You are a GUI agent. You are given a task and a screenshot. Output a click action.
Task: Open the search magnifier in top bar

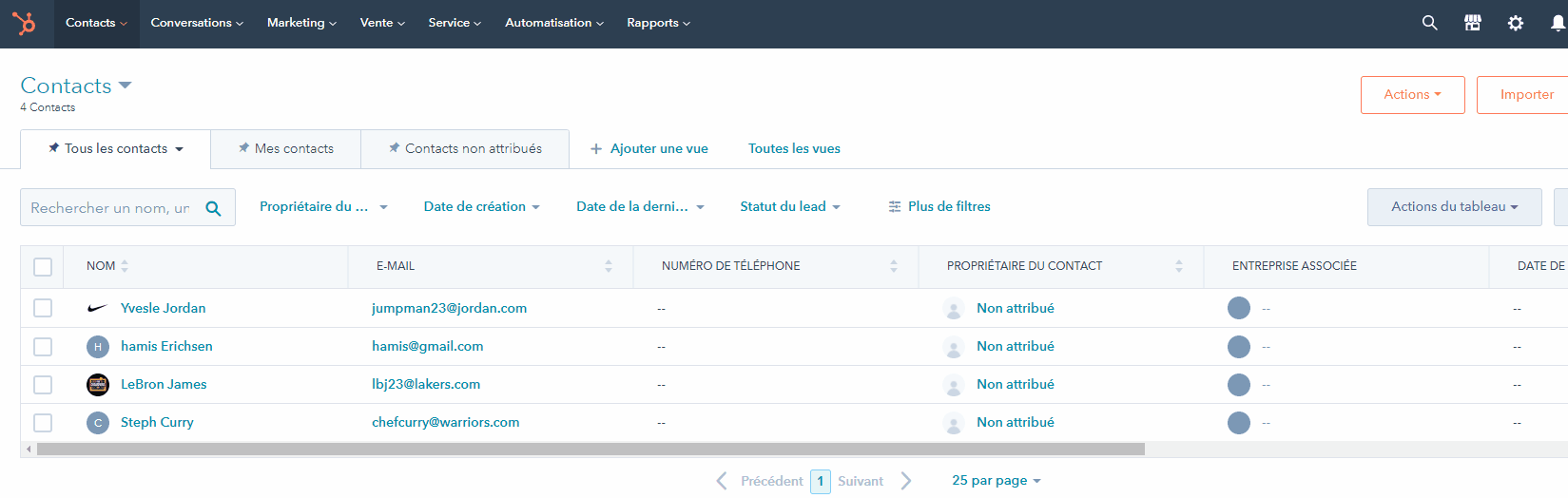[1429, 23]
